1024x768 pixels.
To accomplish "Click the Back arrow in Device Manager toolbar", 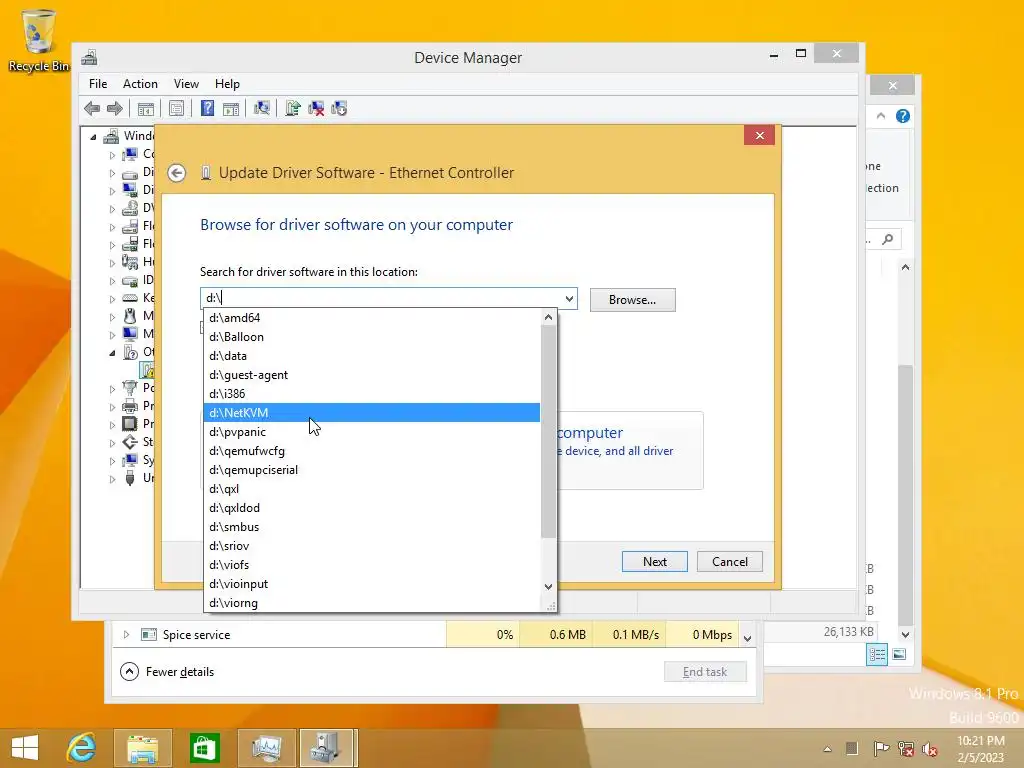I will (92, 108).
